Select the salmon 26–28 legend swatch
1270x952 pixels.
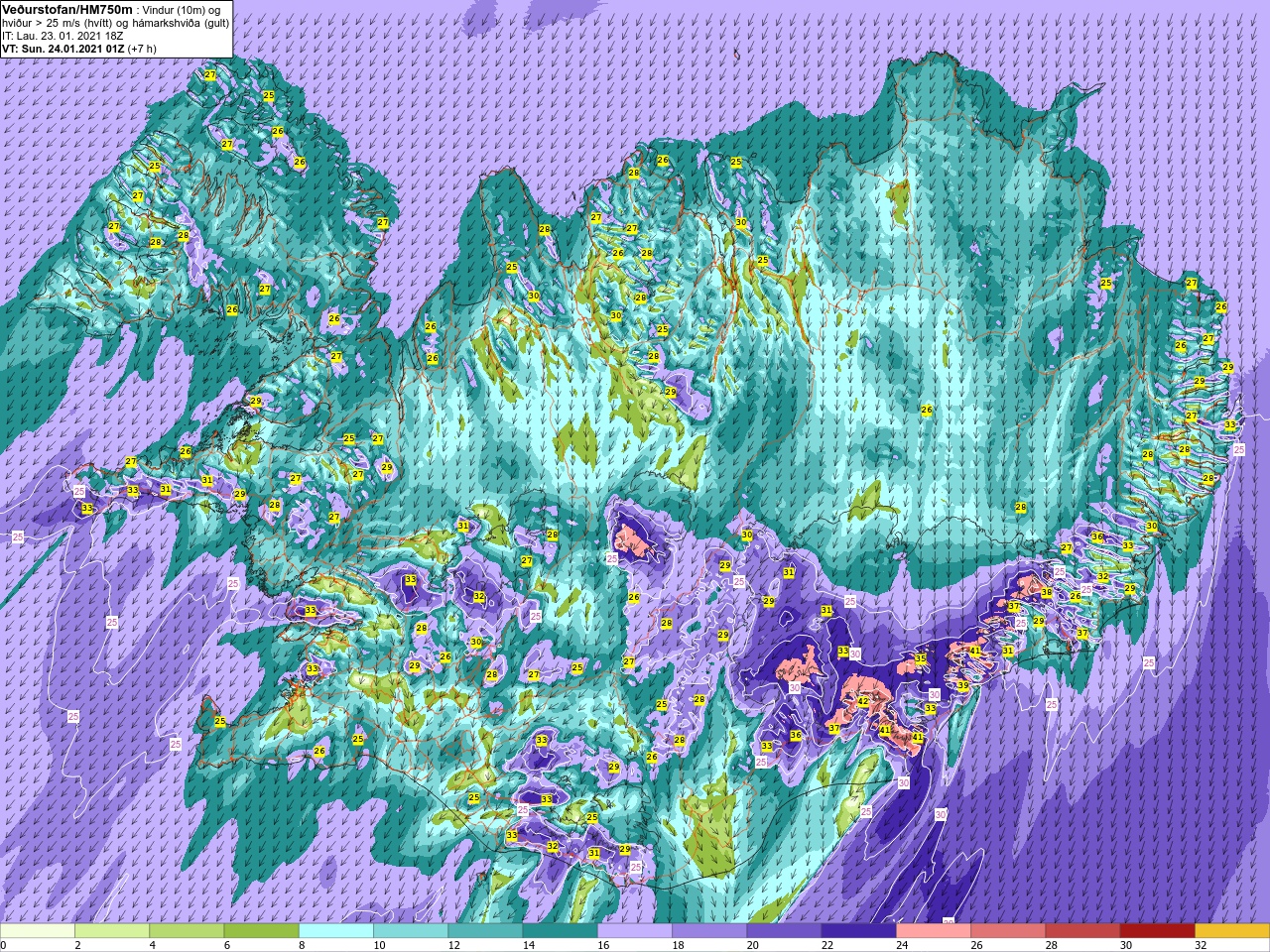pyautogui.click(x=1008, y=931)
